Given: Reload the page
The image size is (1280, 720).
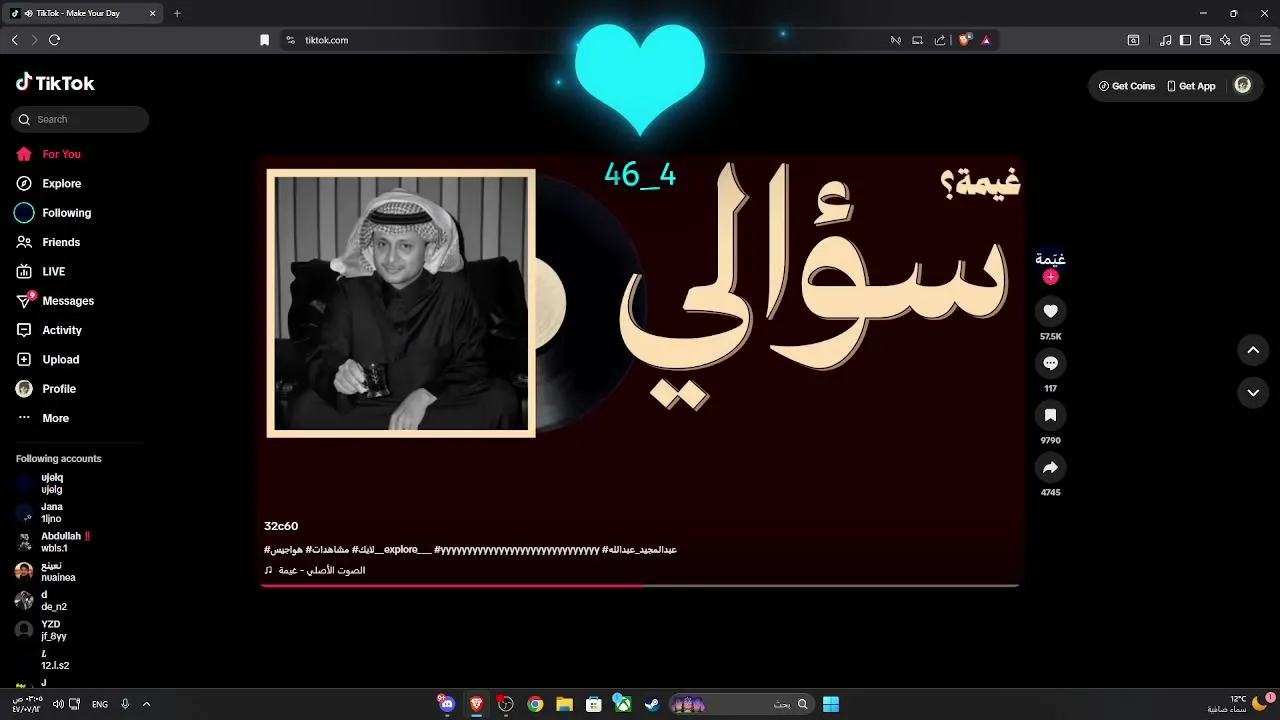Looking at the screenshot, I should pyautogui.click(x=54, y=40).
